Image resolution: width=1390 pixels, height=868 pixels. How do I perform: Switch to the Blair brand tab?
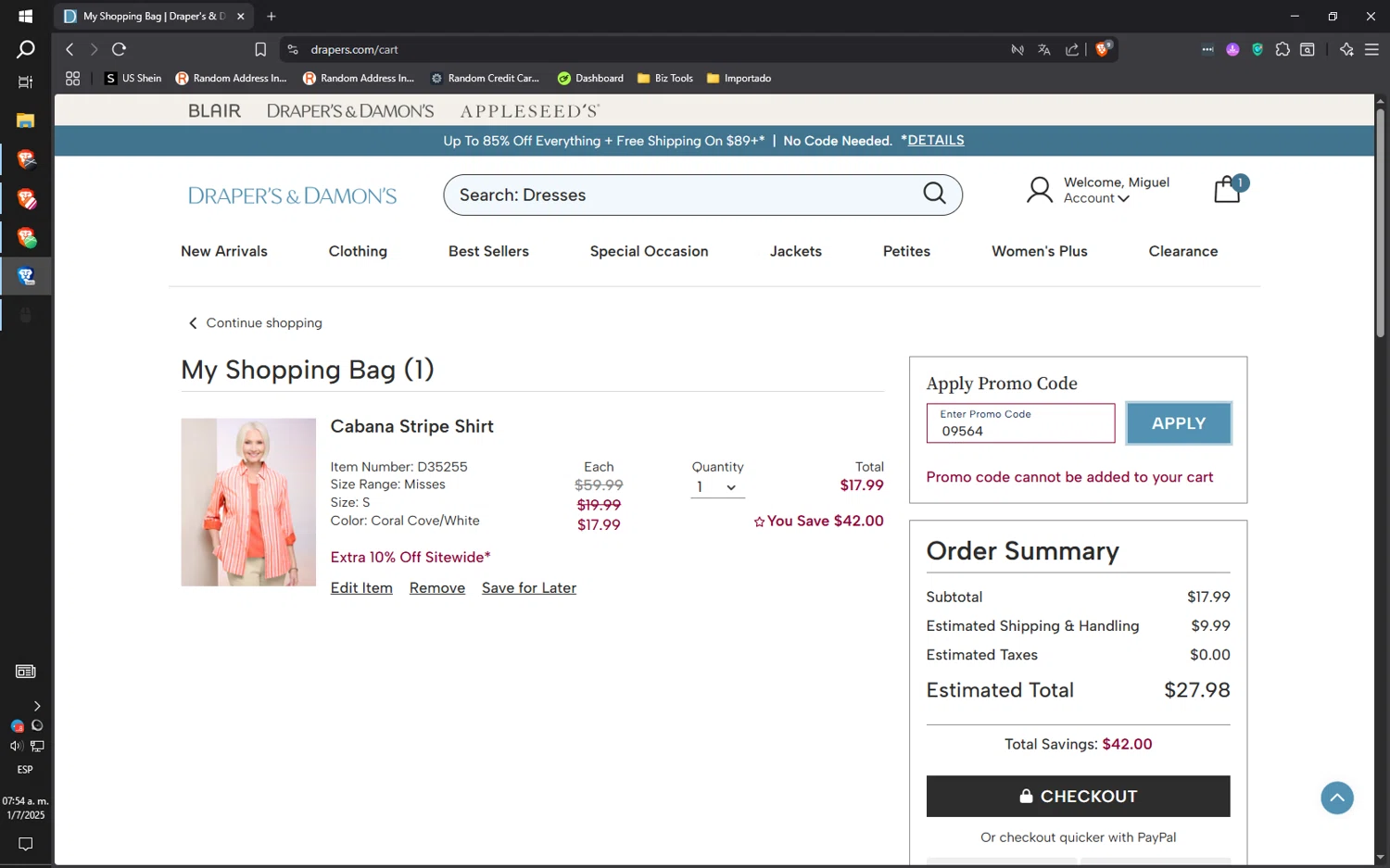click(214, 111)
